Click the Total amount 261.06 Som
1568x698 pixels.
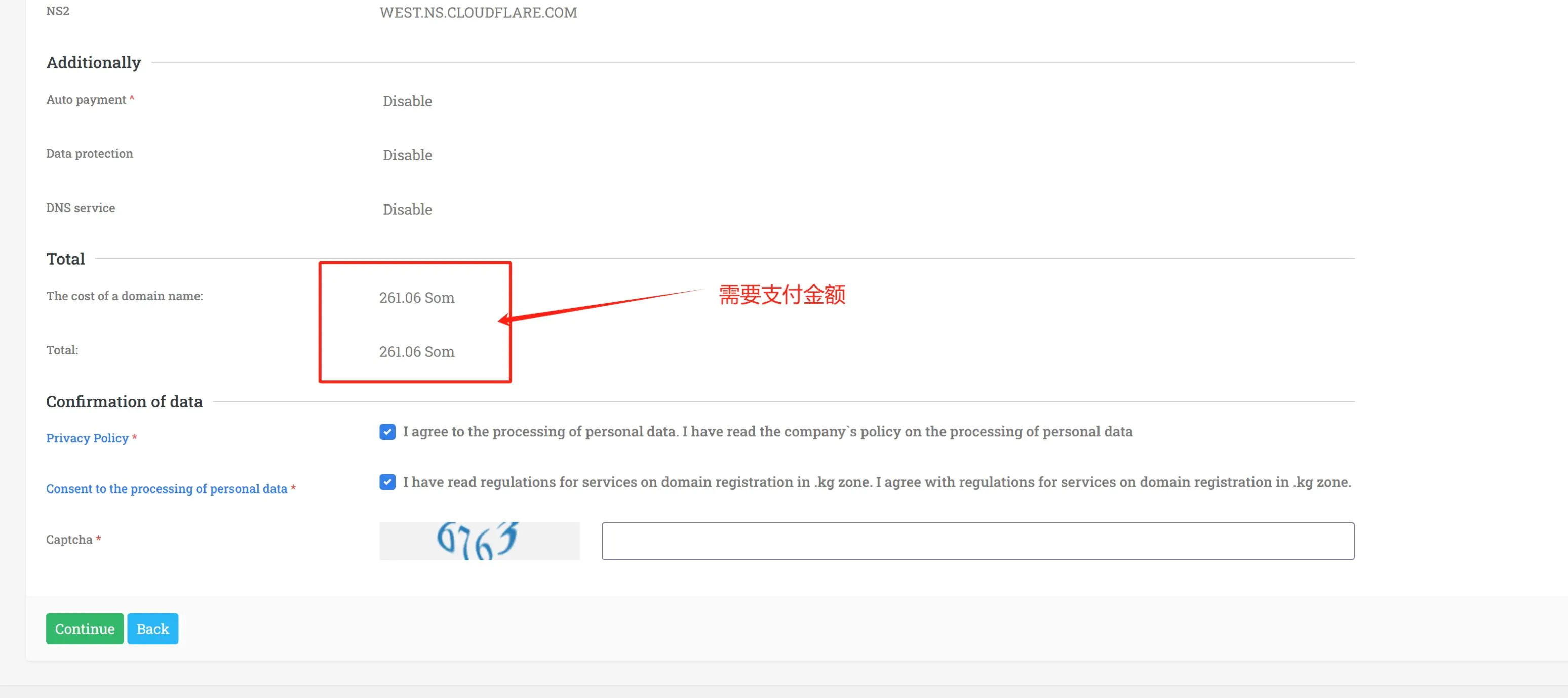point(417,352)
